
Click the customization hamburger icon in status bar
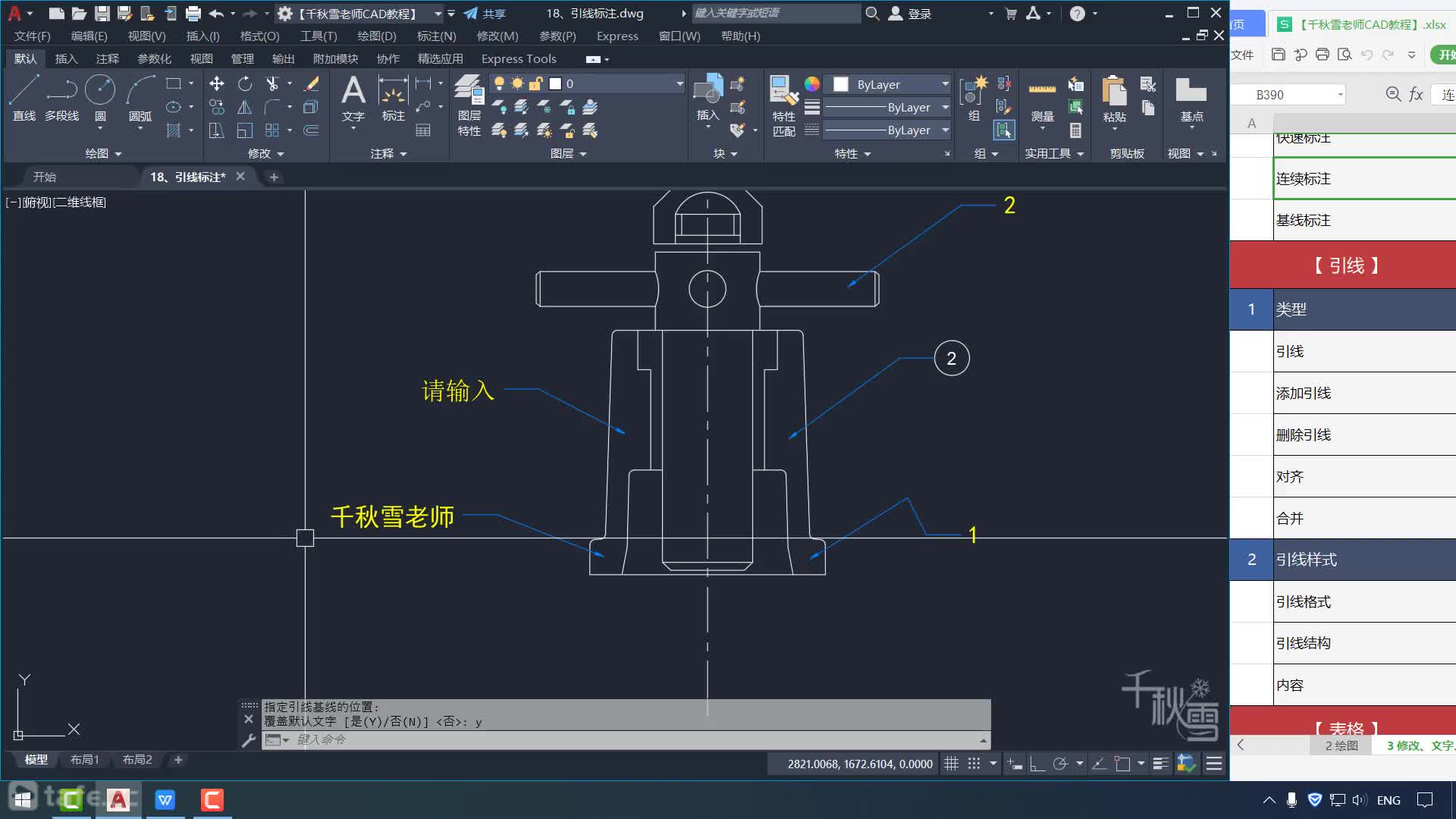coord(1214,764)
